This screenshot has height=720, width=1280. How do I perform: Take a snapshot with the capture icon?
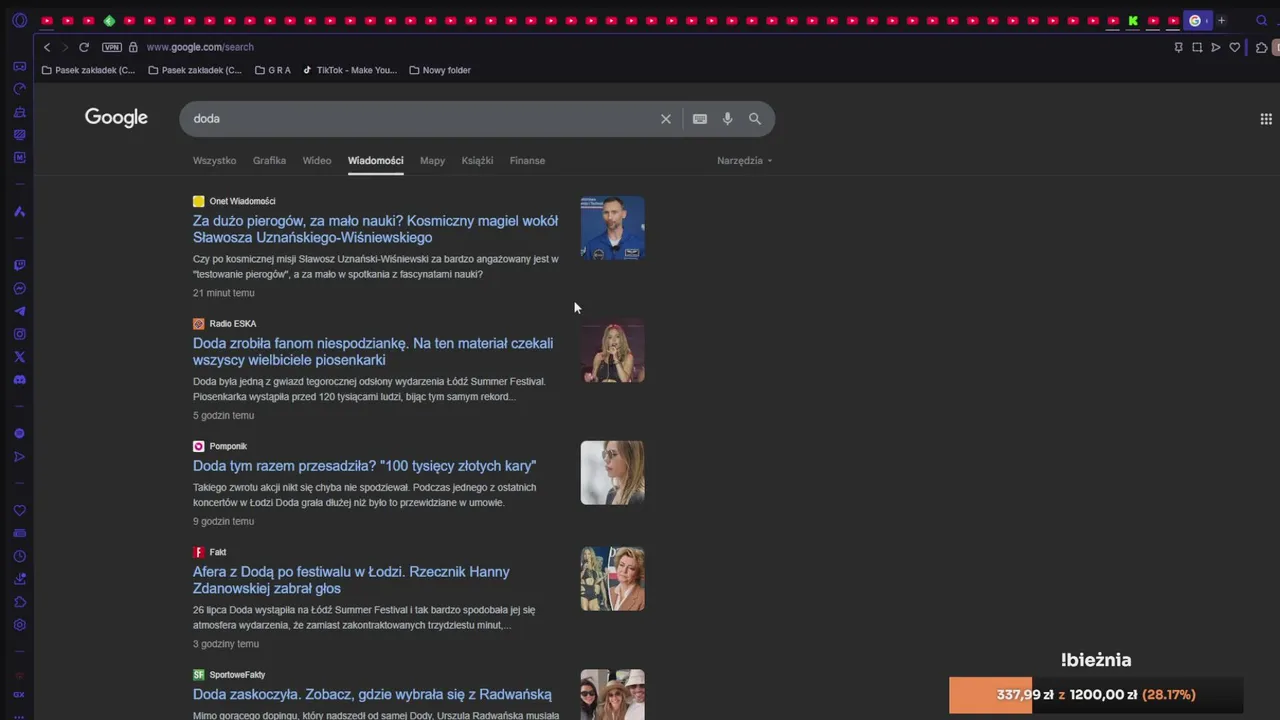(x=1197, y=47)
